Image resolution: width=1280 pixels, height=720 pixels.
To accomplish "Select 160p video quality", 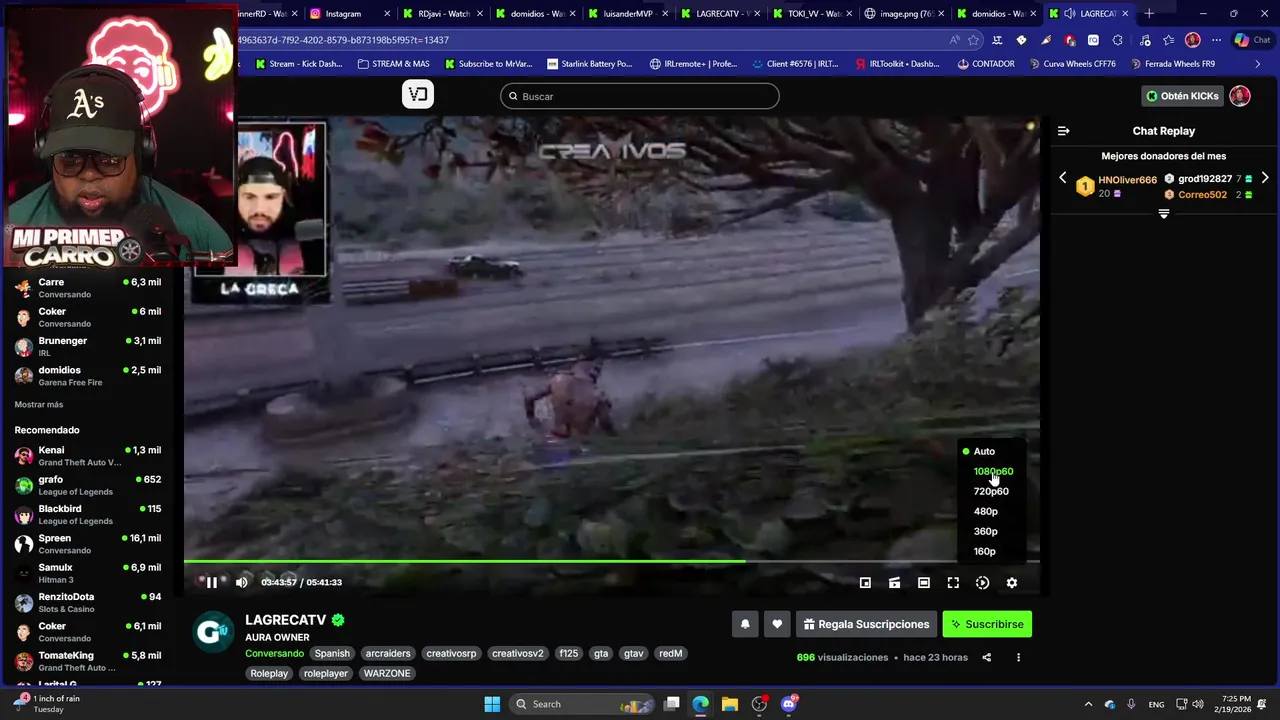I will pos(984,551).
